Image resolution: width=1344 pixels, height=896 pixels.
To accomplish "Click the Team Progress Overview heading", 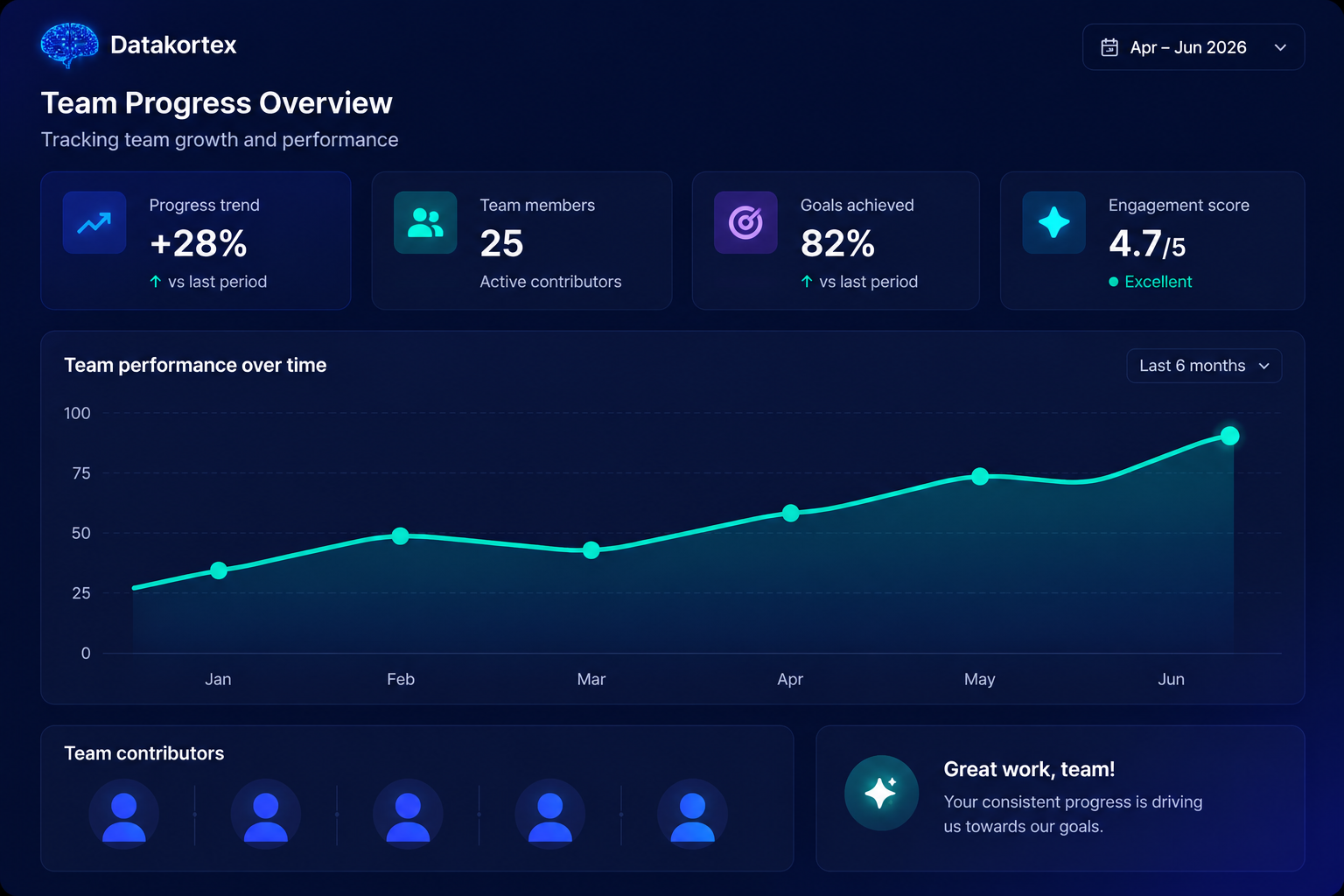I will coord(217,103).
